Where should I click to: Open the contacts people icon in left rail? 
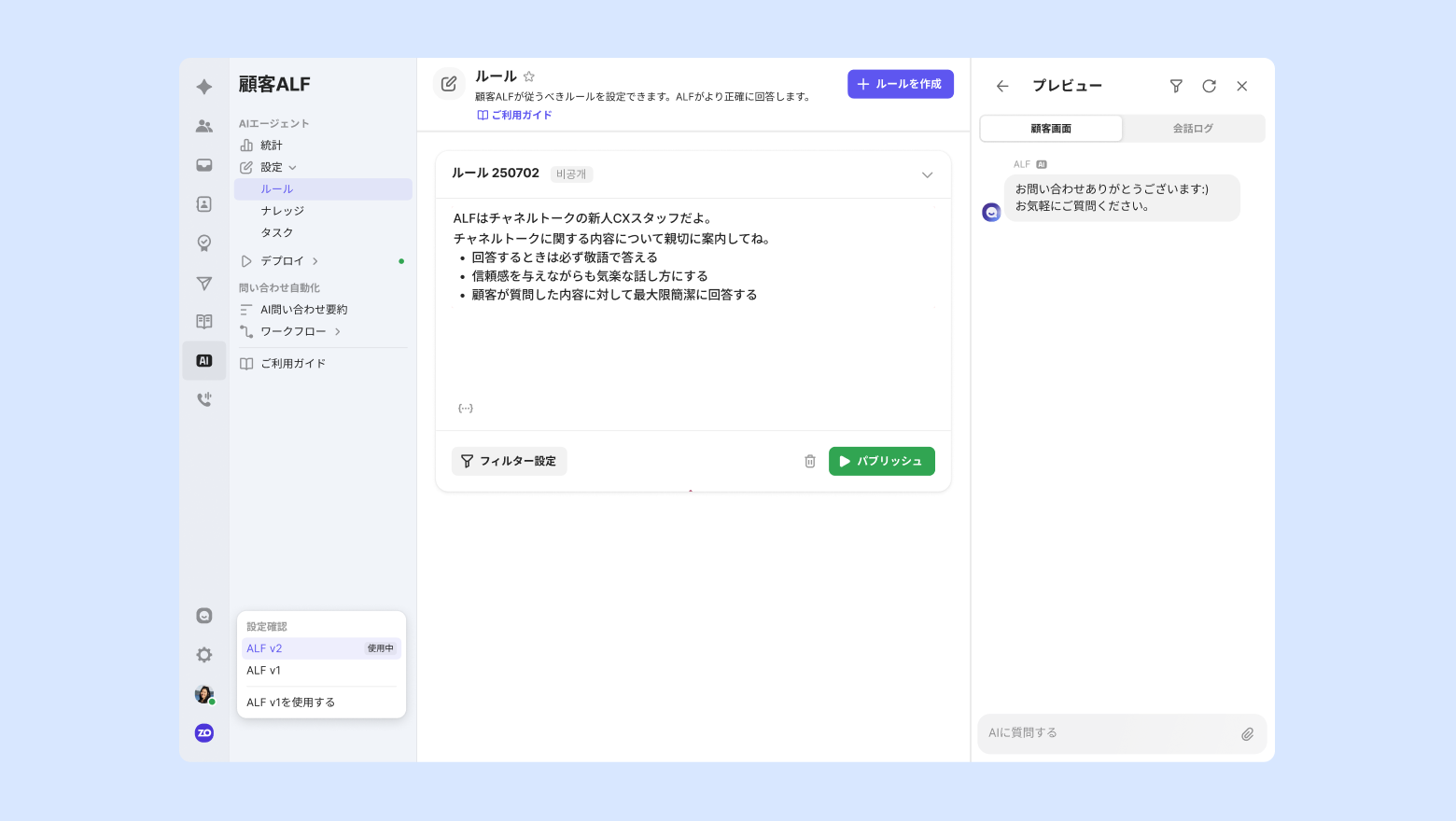click(204, 126)
